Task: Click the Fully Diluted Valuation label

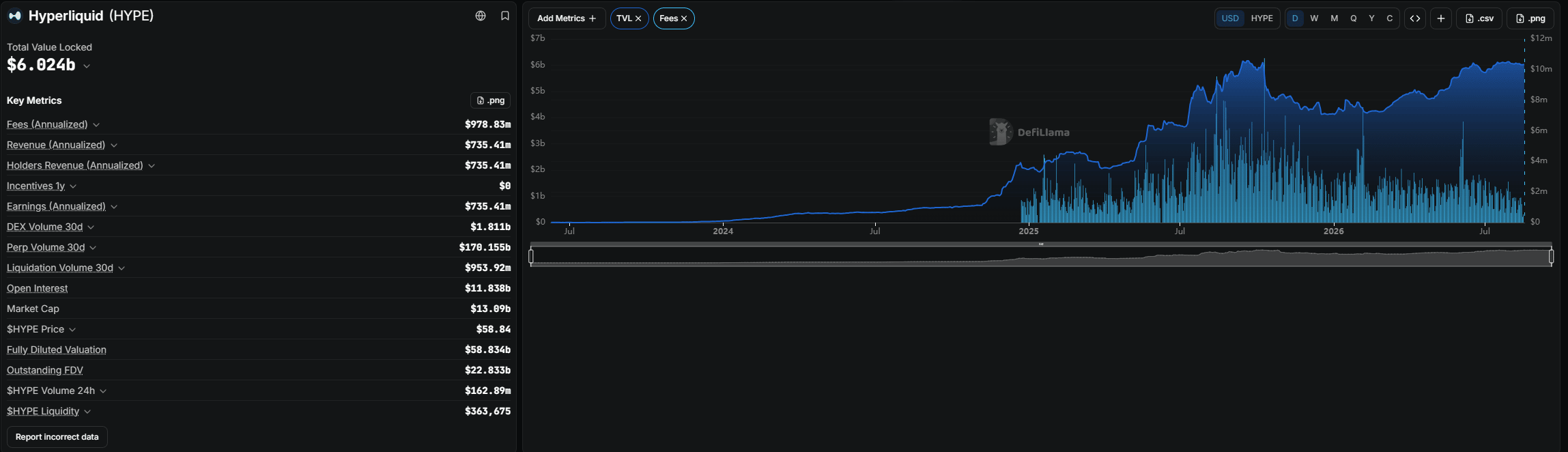Action: (x=57, y=350)
